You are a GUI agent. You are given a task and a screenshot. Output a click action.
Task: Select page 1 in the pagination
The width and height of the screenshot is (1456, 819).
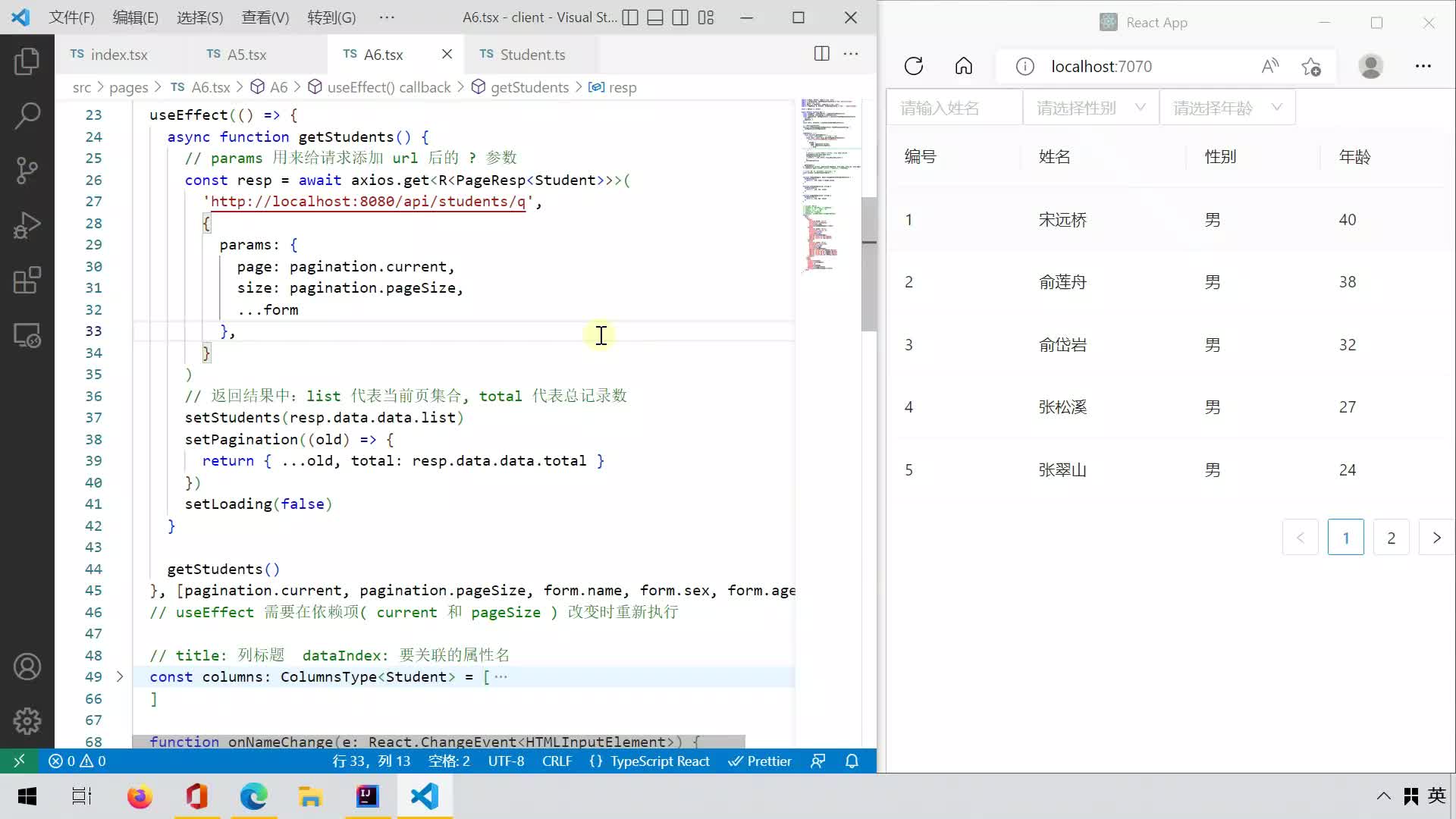[x=1345, y=538]
